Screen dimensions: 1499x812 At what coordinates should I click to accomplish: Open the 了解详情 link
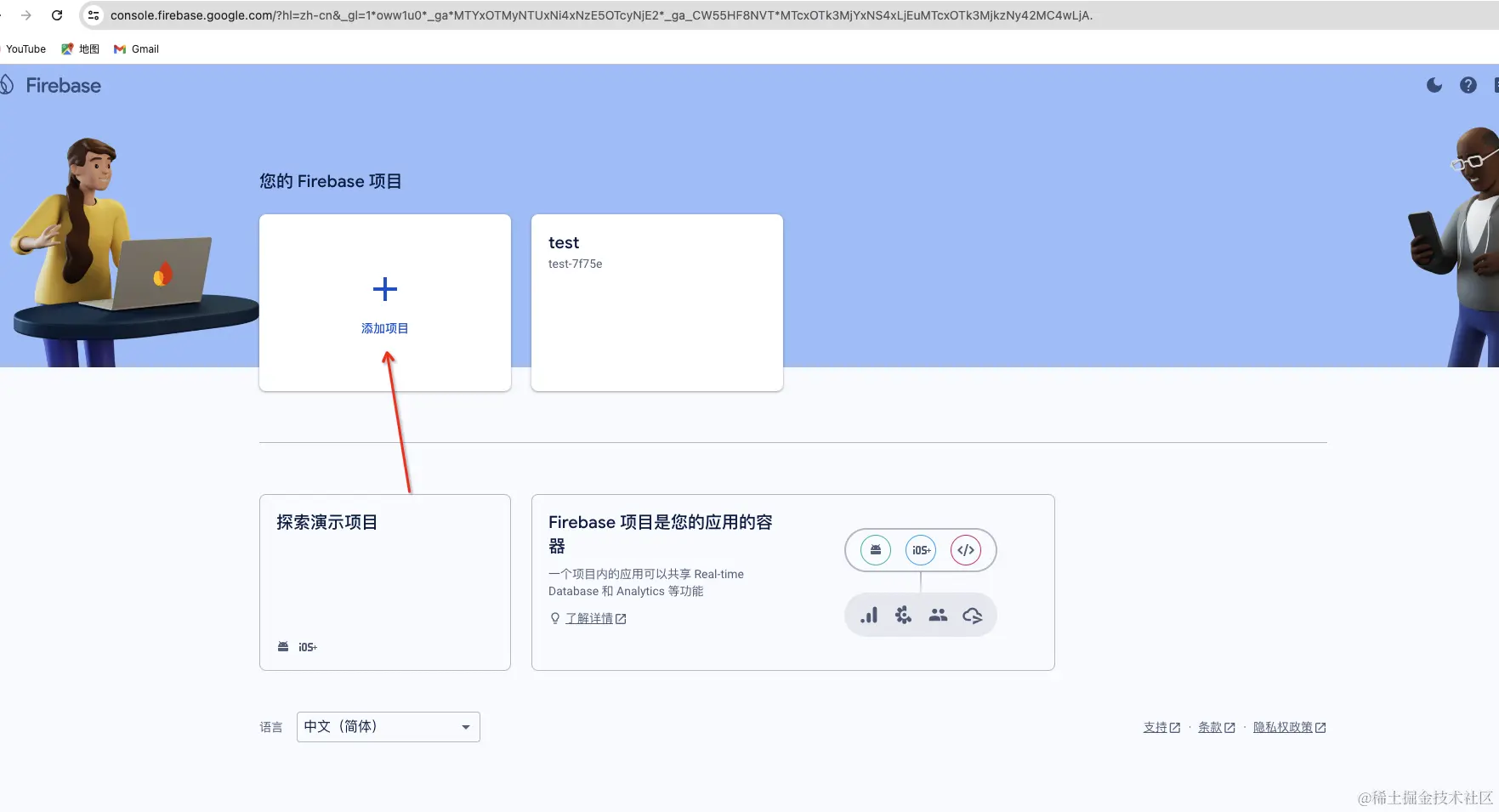pos(589,618)
